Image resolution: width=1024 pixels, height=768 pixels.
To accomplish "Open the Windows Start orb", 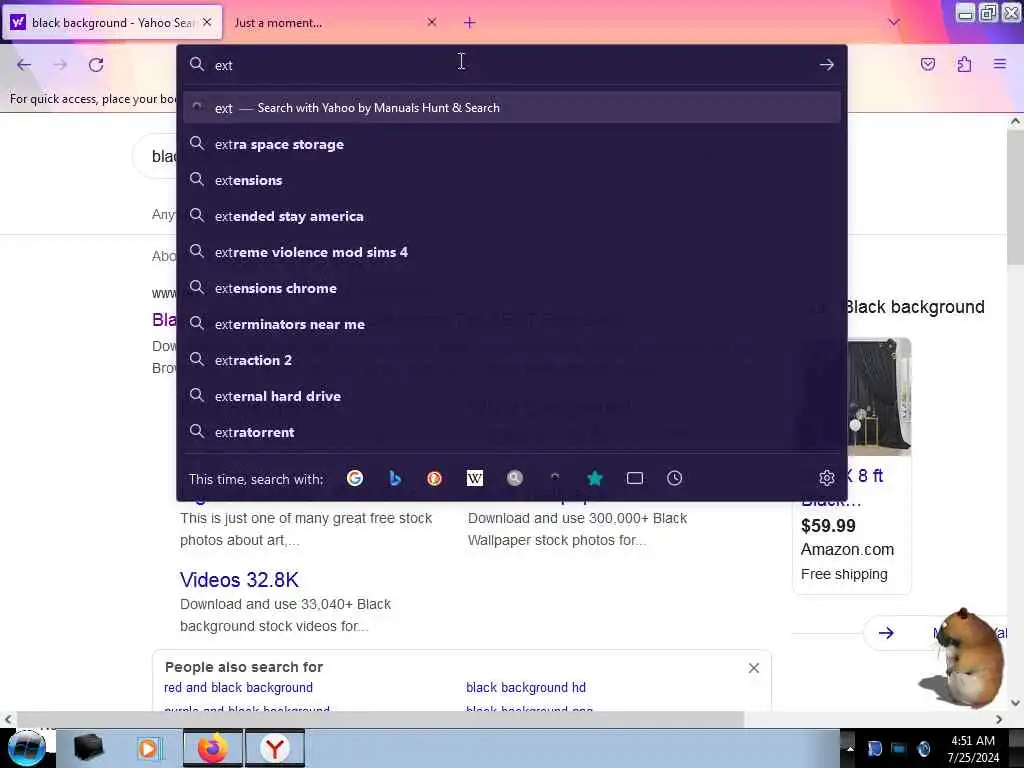I will (26, 748).
